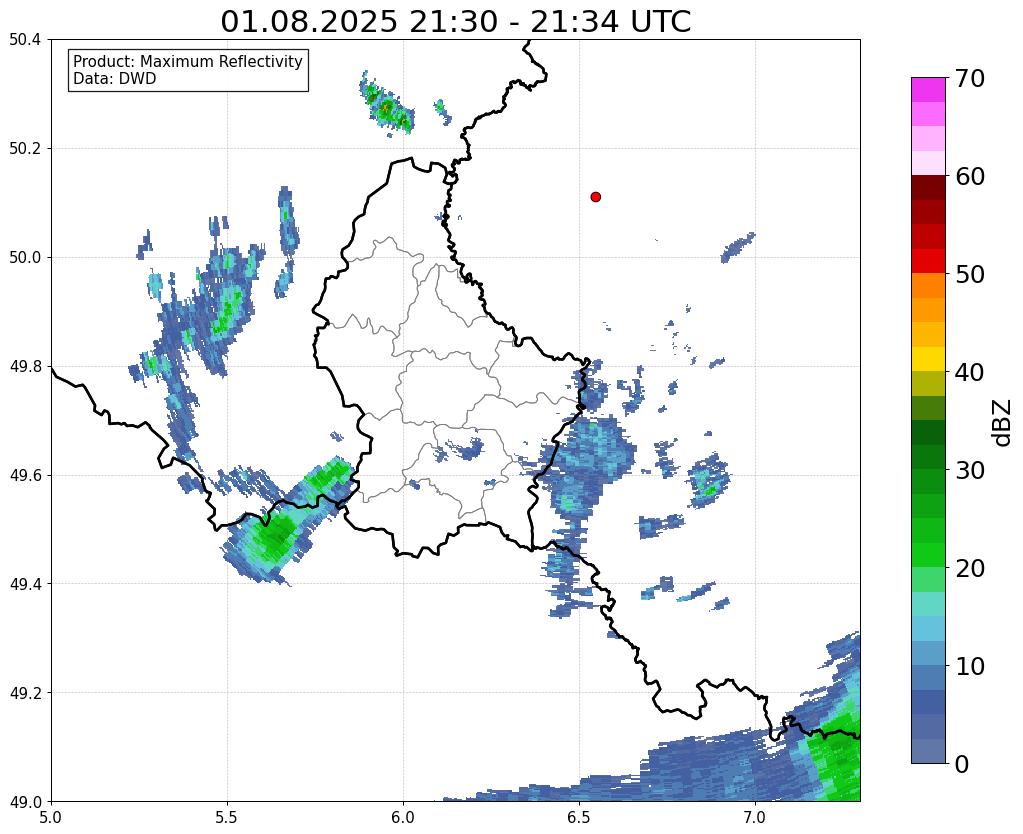This screenshot has height=834, width=1023.
Task: Click the colorbar tick label 20
Action: 969,568
